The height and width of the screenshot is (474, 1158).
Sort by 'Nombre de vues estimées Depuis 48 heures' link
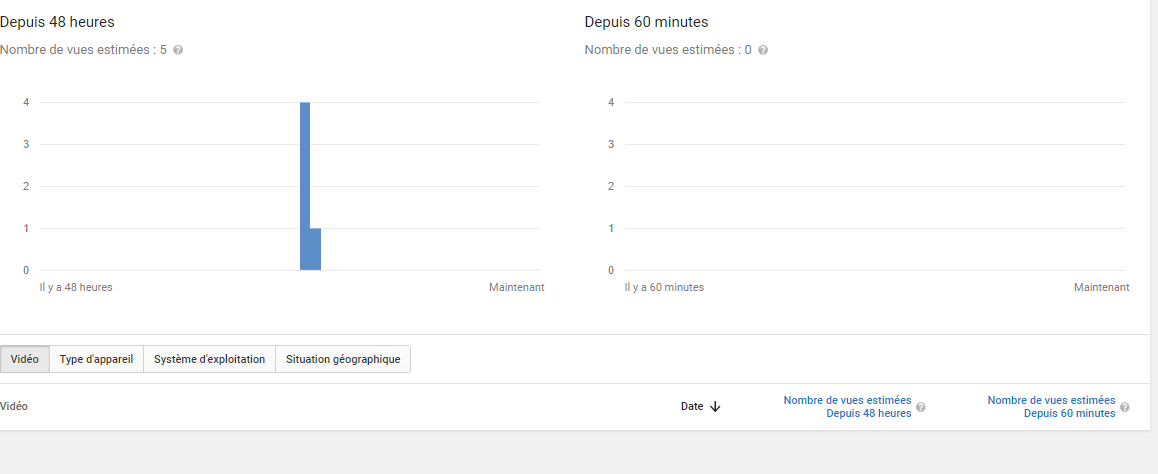pyautogui.click(x=848, y=407)
